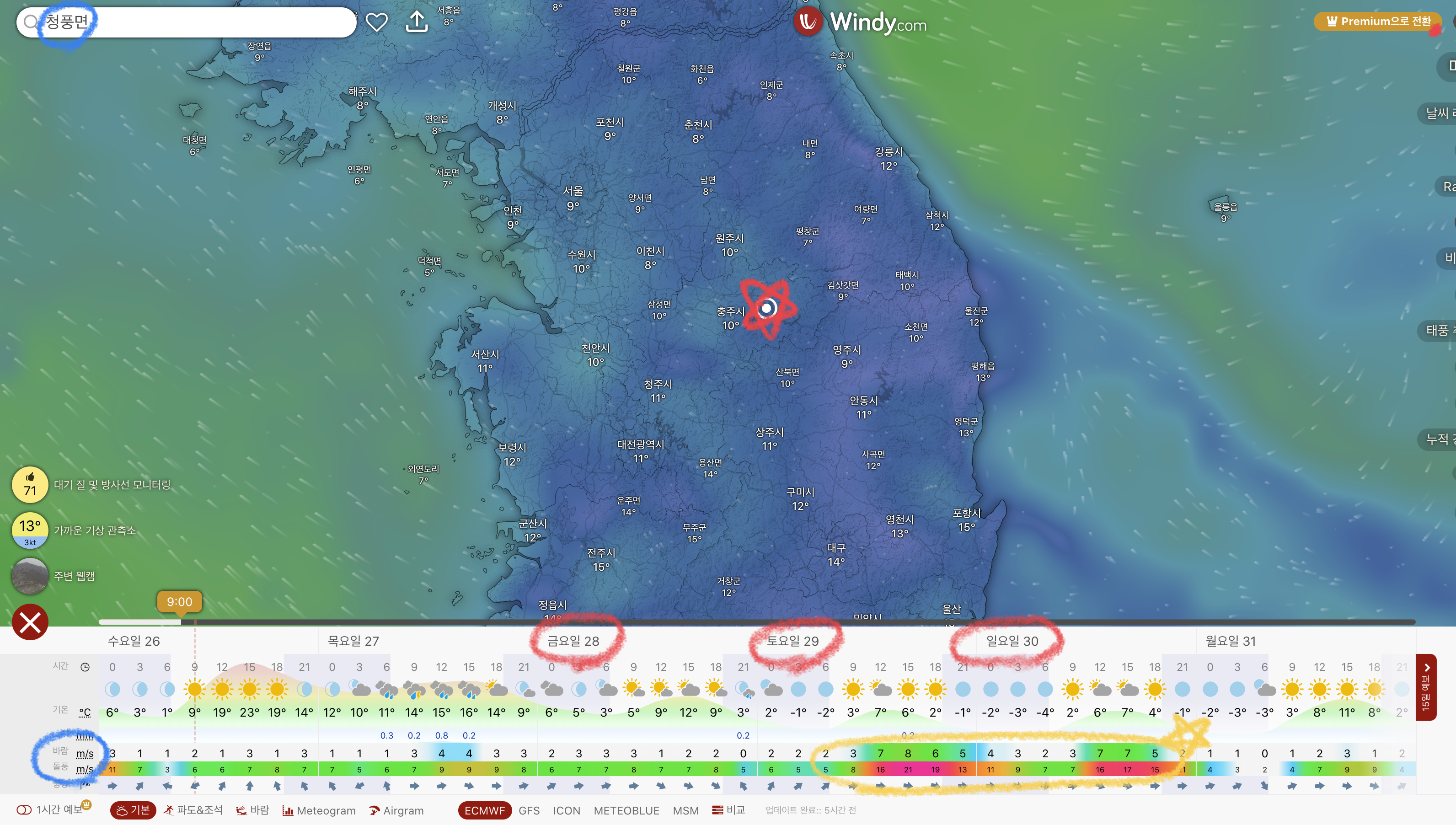Expand forecast with red arrow tab
The image size is (1456, 825).
[1426, 687]
